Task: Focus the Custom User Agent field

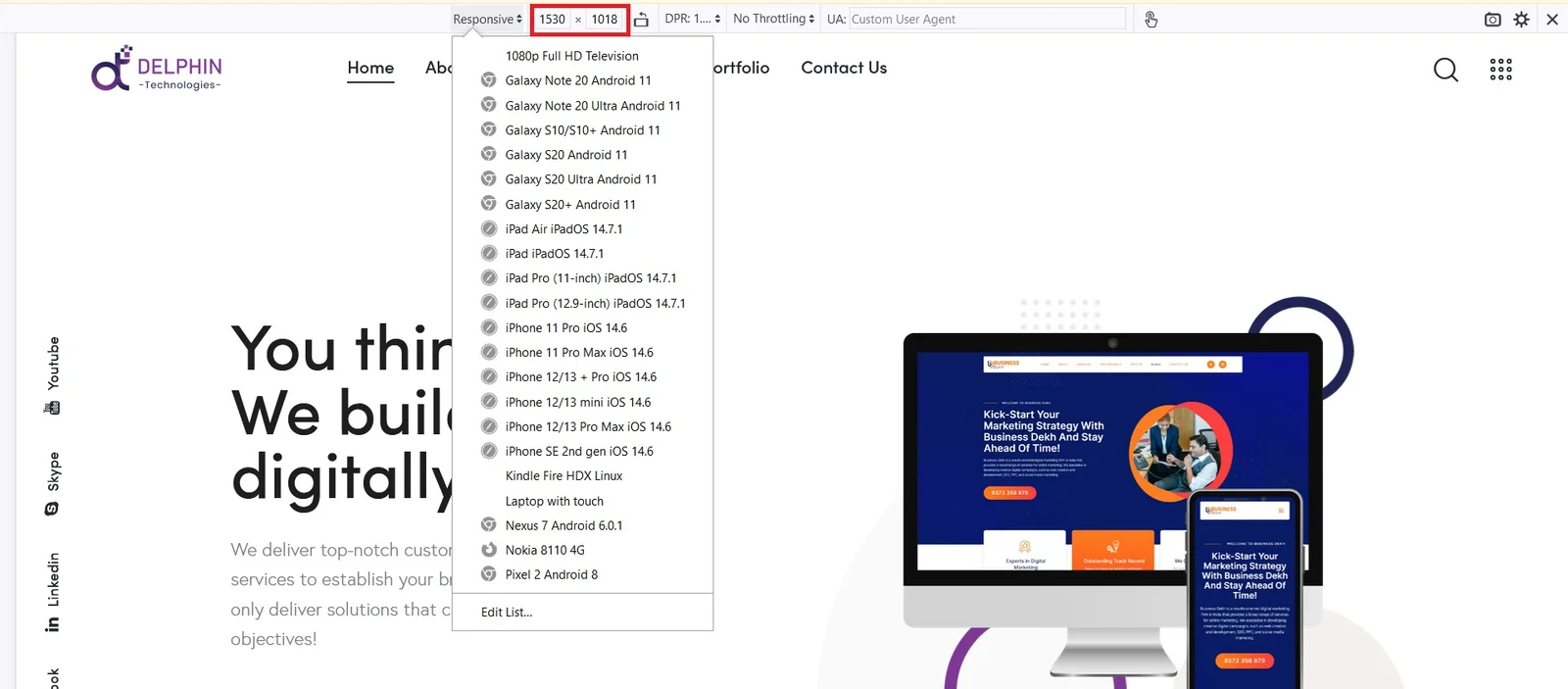Action: point(987,19)
